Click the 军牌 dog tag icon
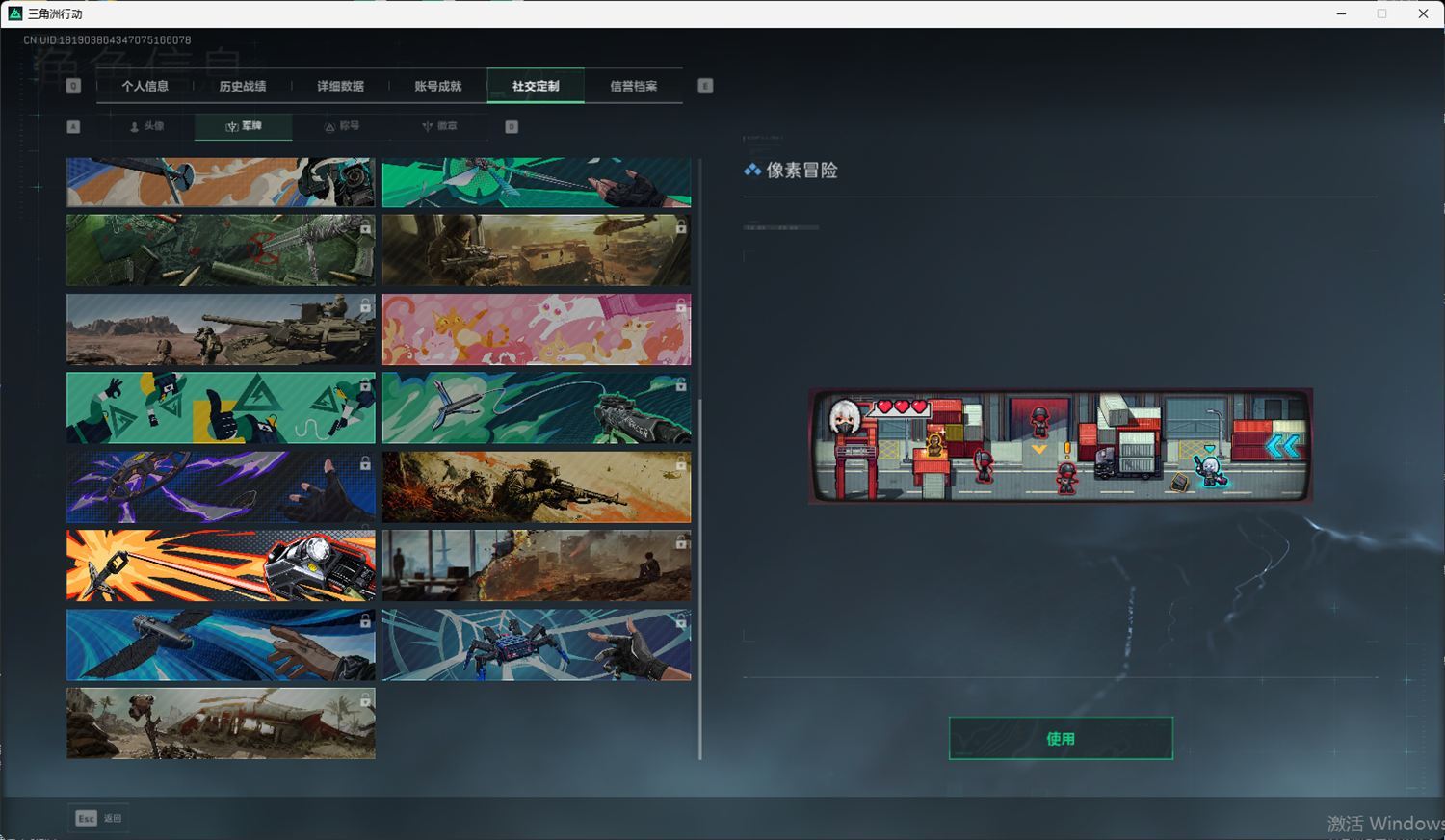Viewport: 1445px width, 840px height. (x=231, y=126)
